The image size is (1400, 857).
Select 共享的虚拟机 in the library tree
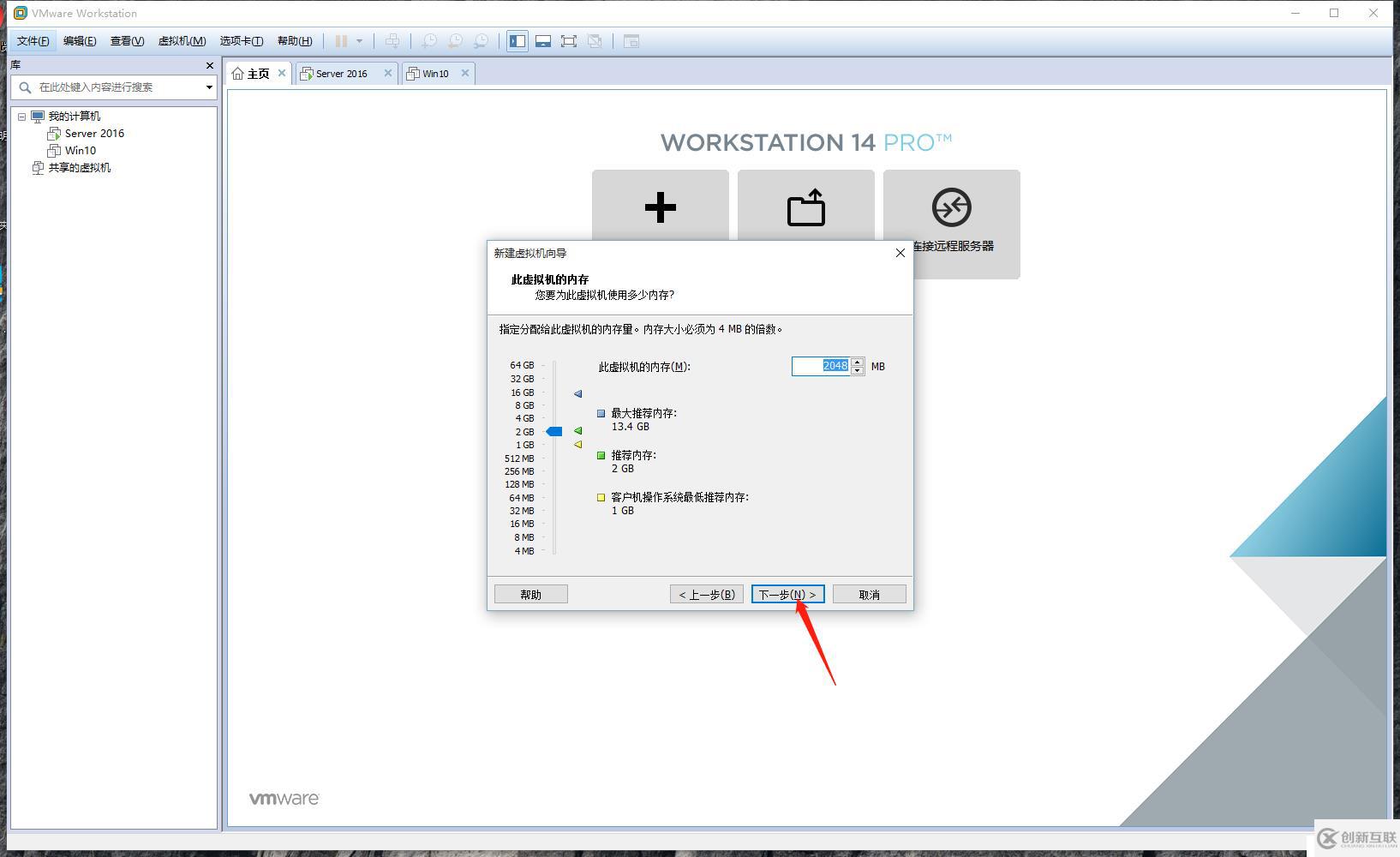point(79,168)
